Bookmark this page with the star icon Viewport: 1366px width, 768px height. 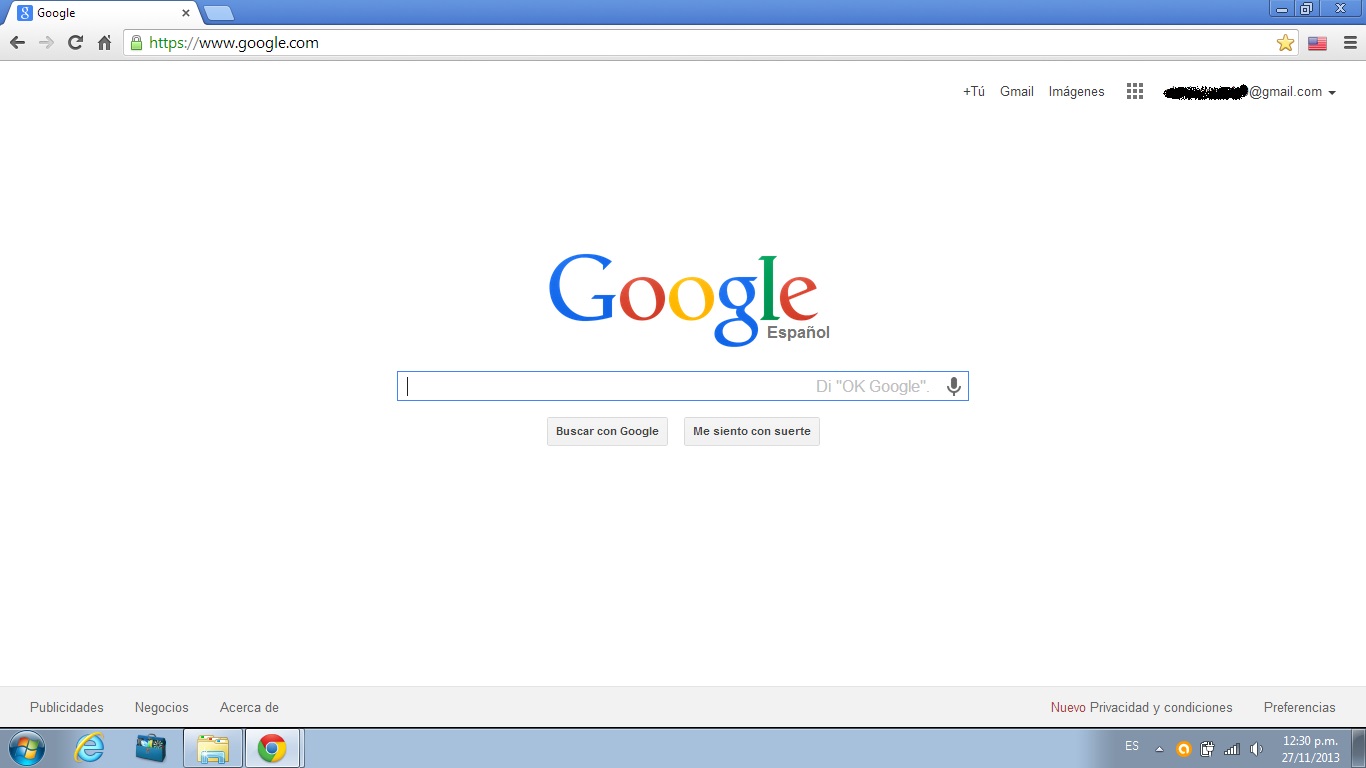click(x=1285, y=43)
